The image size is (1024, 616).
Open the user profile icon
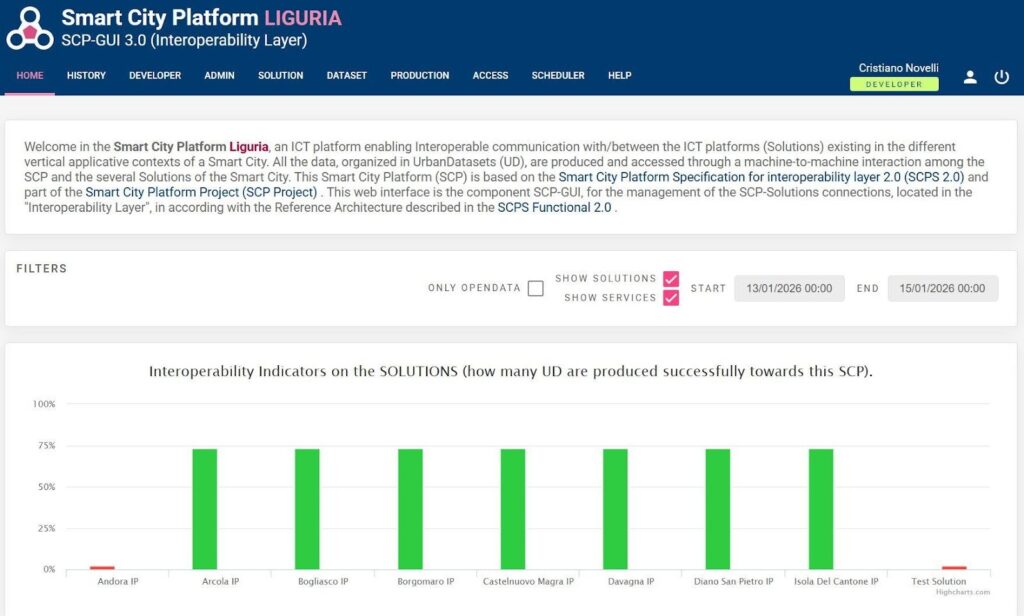click(x=969, y=77)
